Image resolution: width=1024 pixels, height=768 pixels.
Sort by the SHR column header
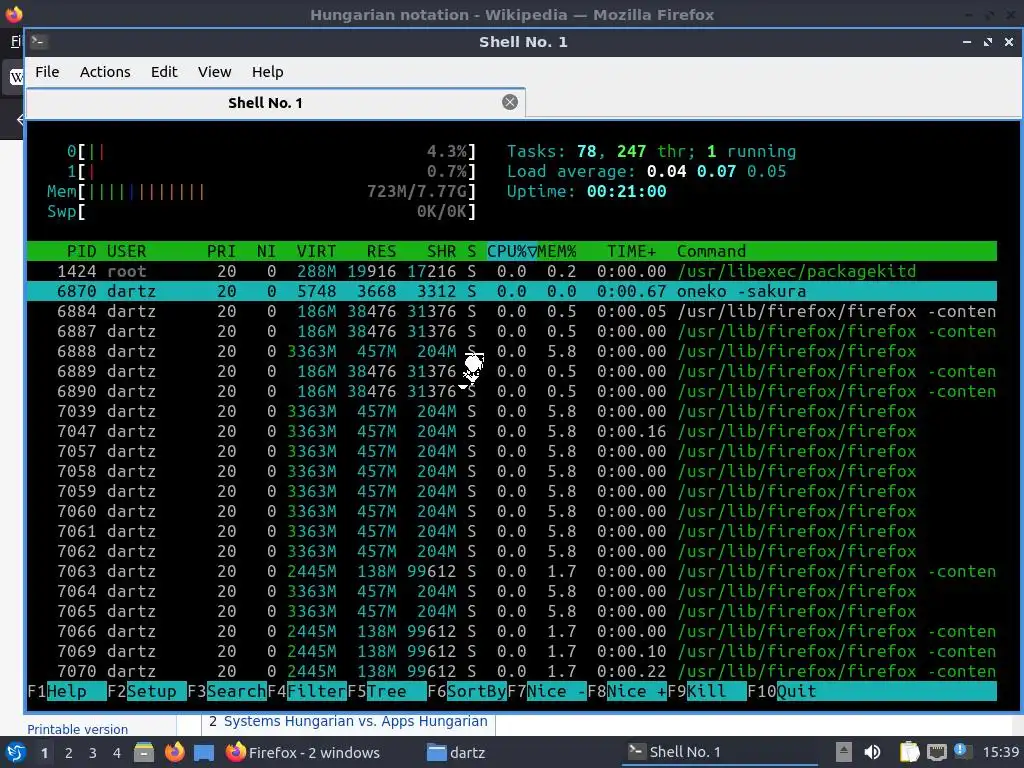441,251
